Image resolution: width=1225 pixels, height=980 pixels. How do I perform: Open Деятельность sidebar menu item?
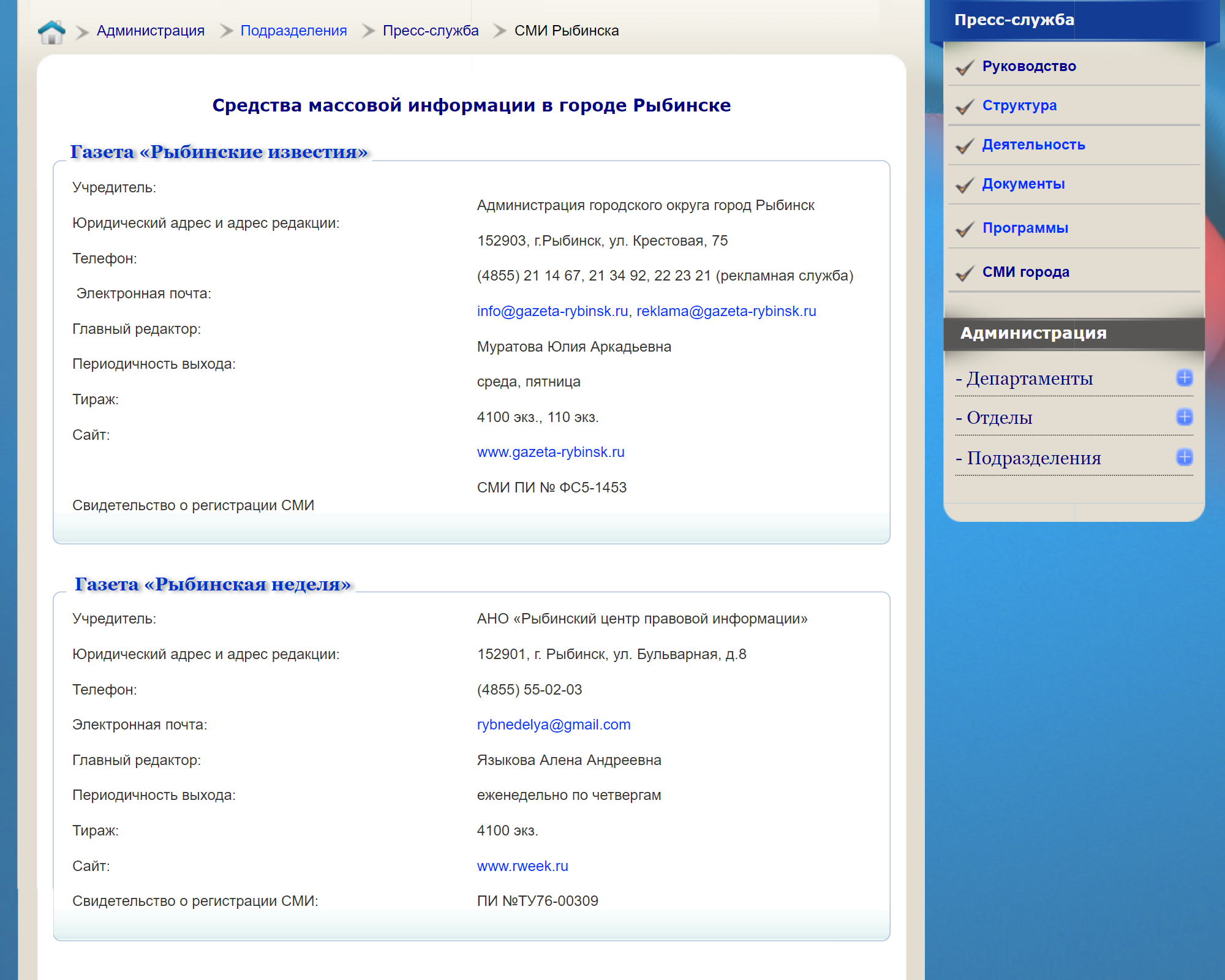[1033, 145]
